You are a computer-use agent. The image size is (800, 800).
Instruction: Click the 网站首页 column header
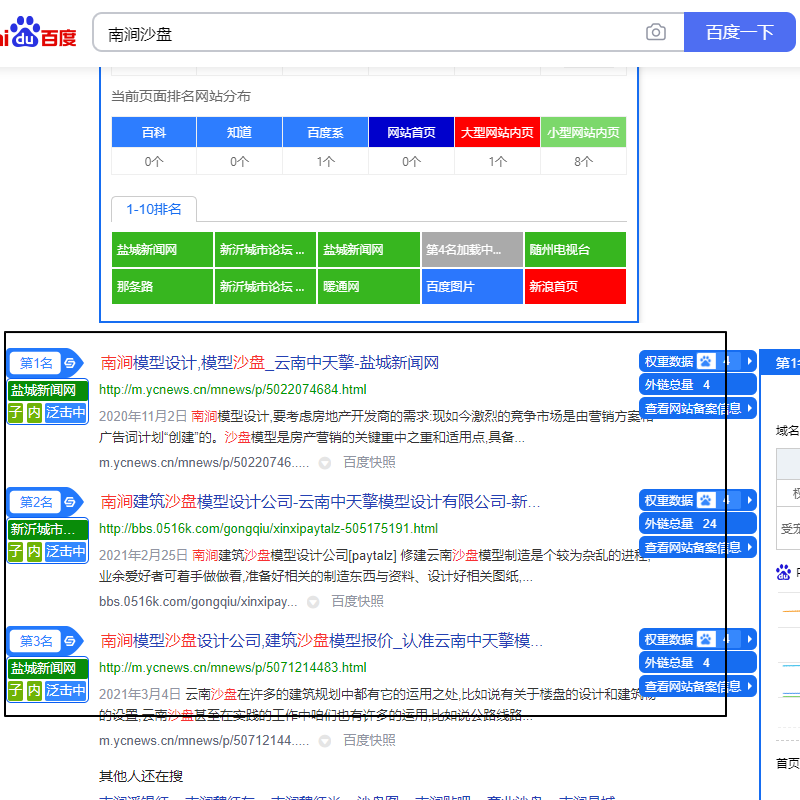[x=411, y=133]
